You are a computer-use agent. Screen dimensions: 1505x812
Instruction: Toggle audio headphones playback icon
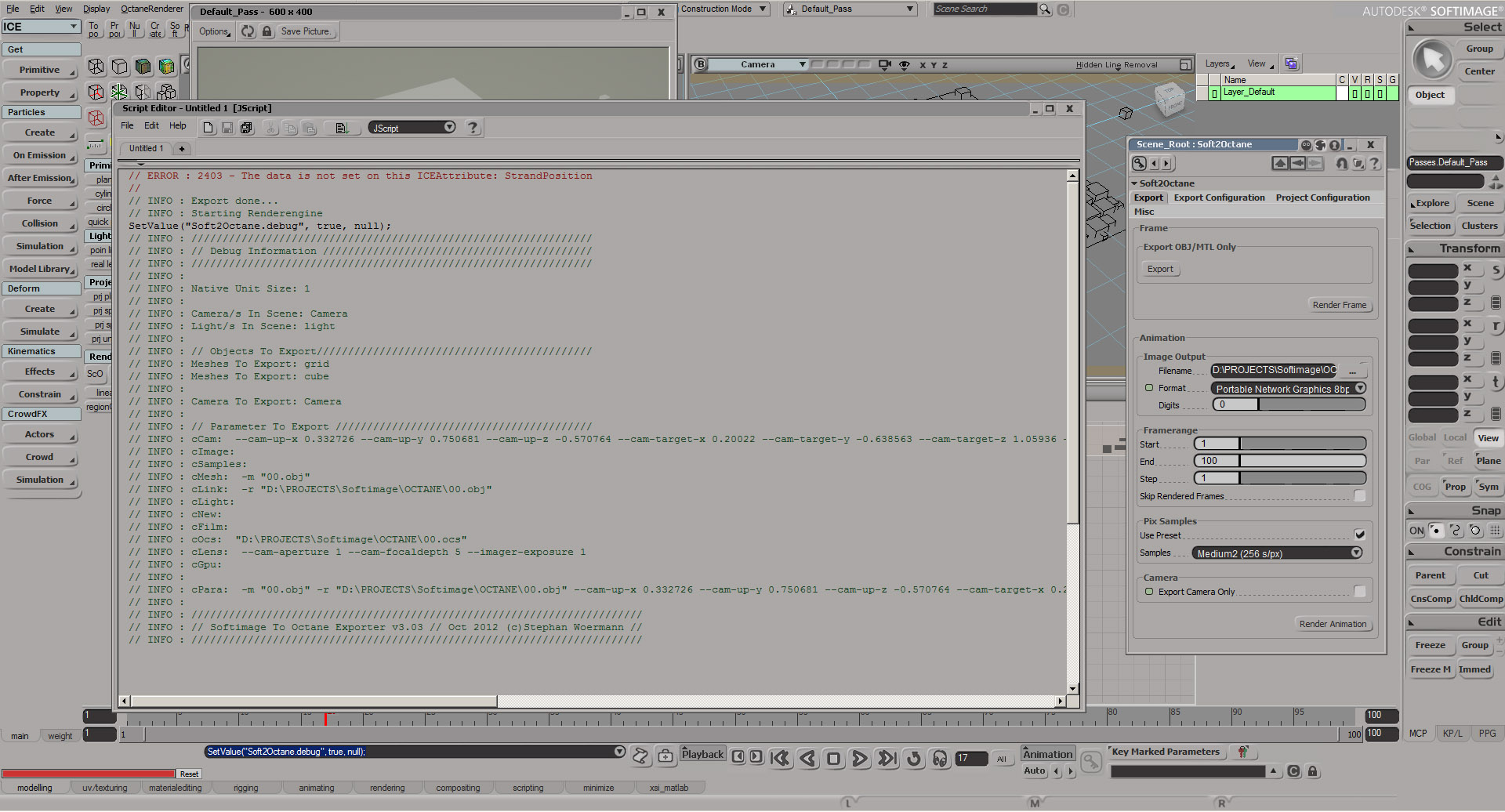click(940, 758)
